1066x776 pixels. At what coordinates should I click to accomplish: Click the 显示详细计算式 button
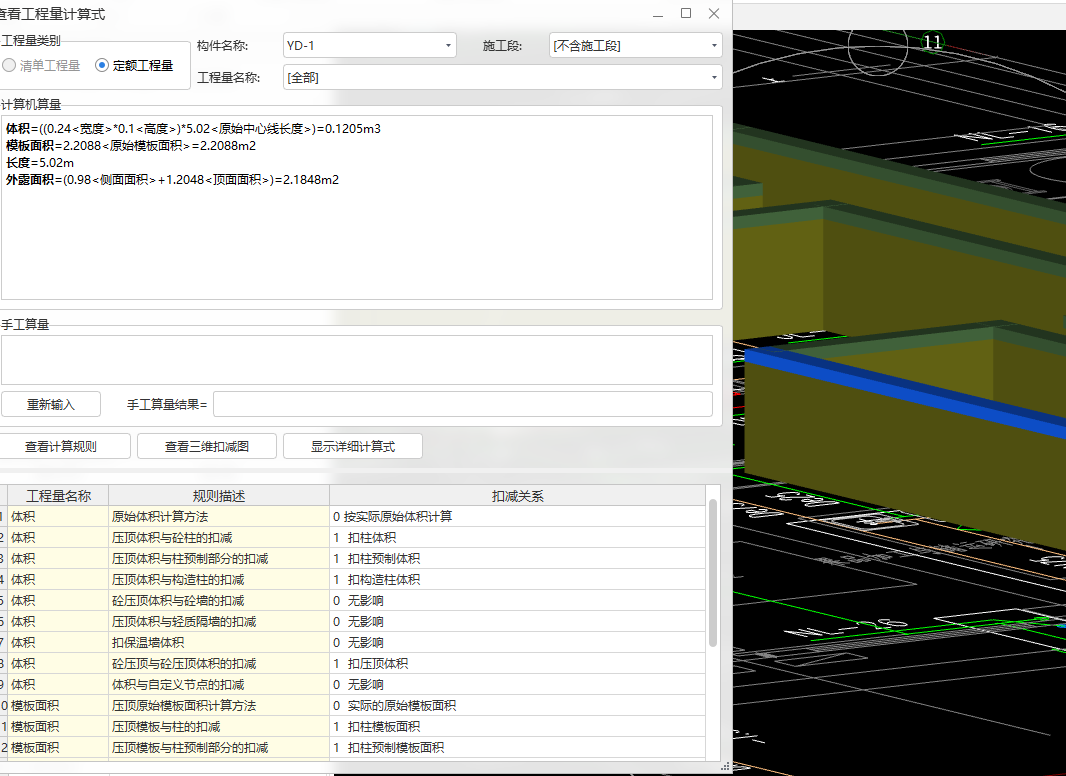tap(353, 446)
